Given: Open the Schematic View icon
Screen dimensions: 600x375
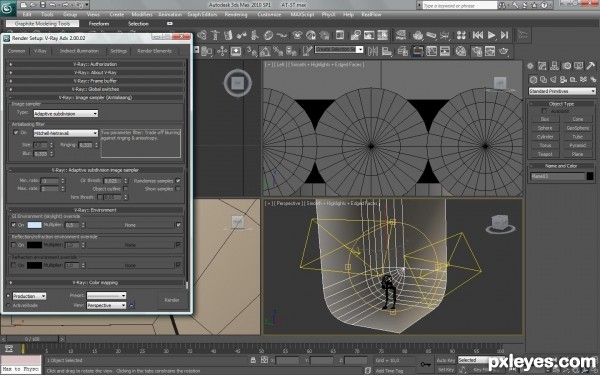Looking at the screenshot, I should point(445,51).
